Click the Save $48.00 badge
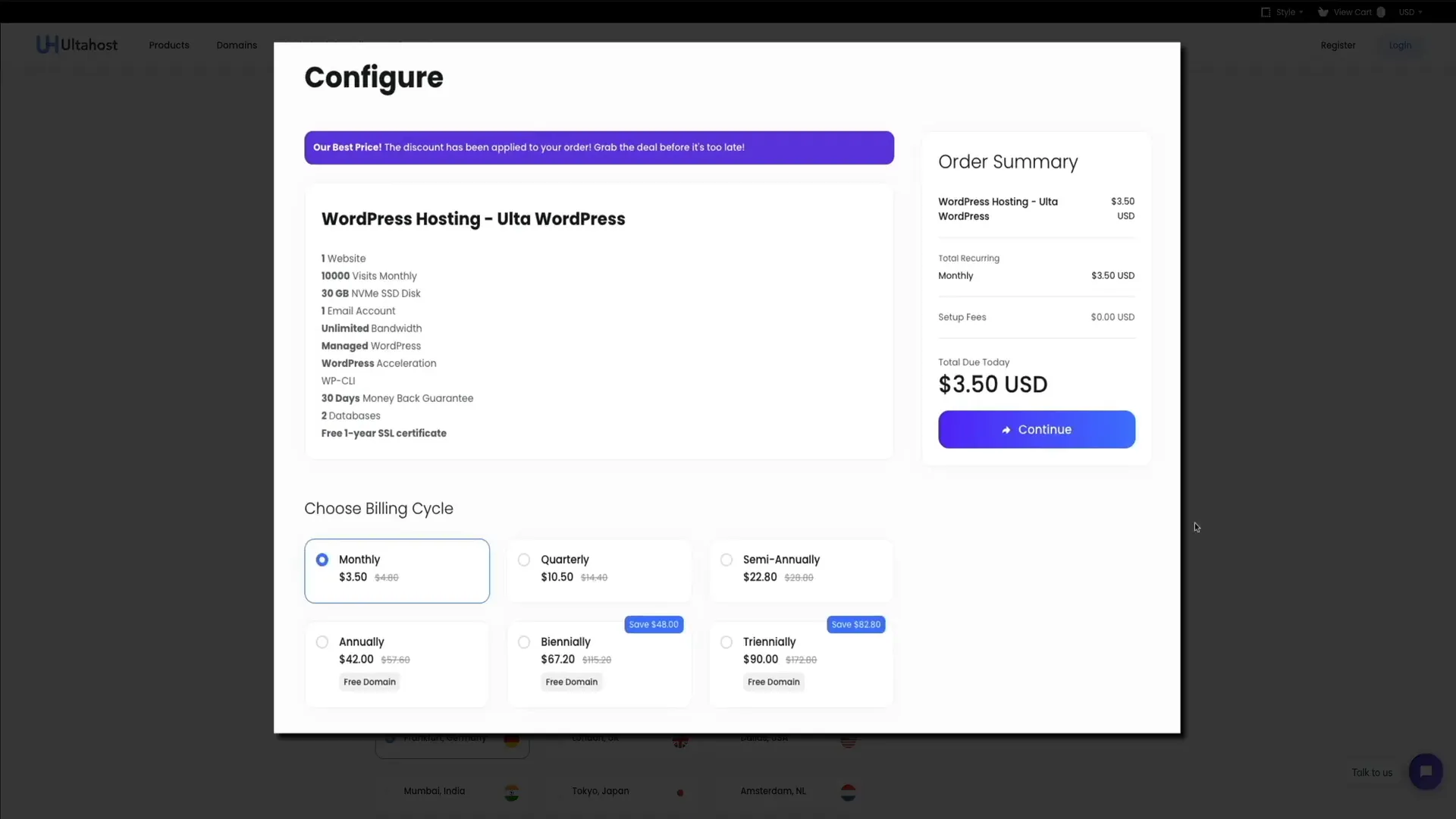This screenshot has height=819, width=1456. point(654,625)
